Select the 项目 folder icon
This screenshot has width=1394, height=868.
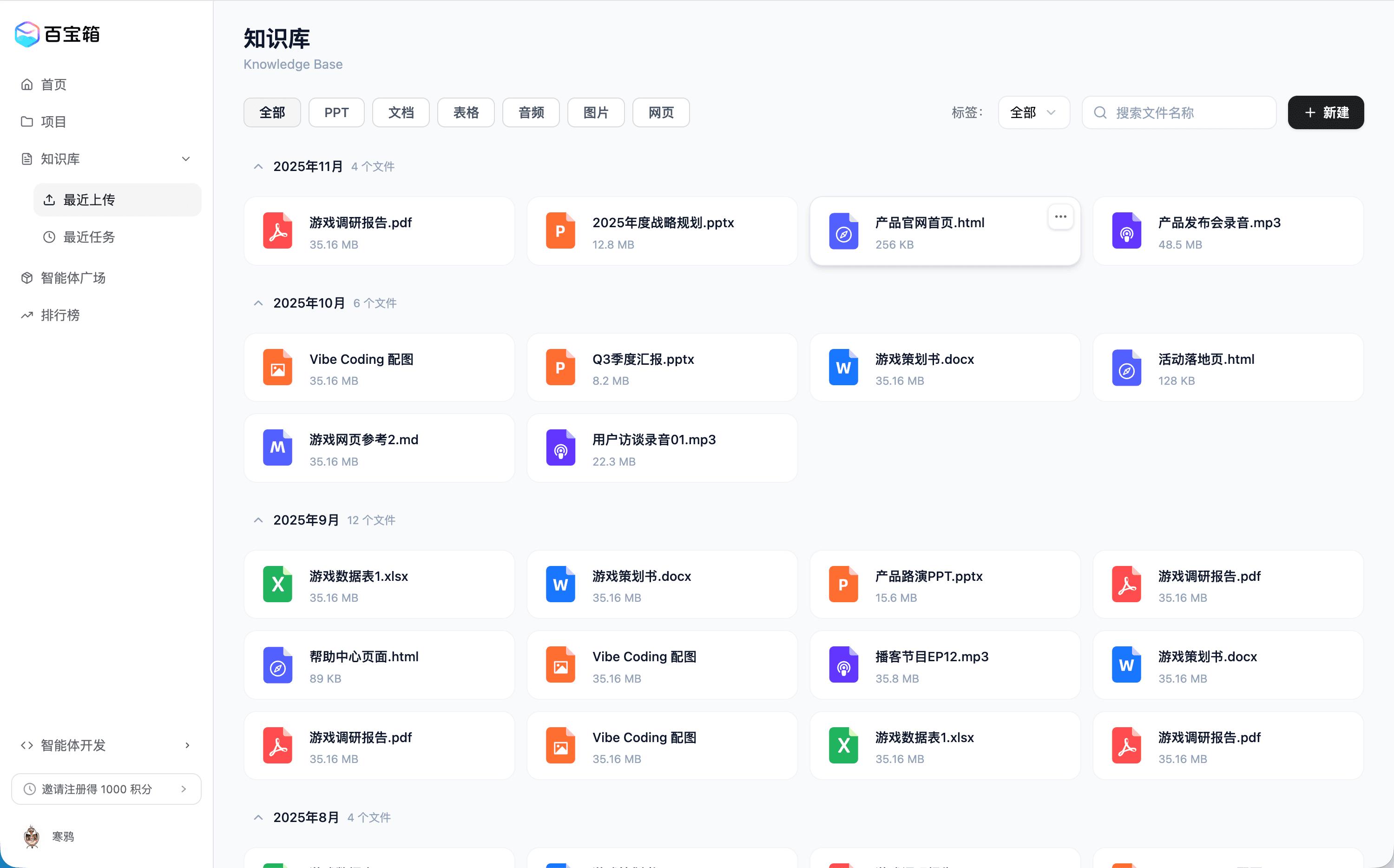[27, 121]
